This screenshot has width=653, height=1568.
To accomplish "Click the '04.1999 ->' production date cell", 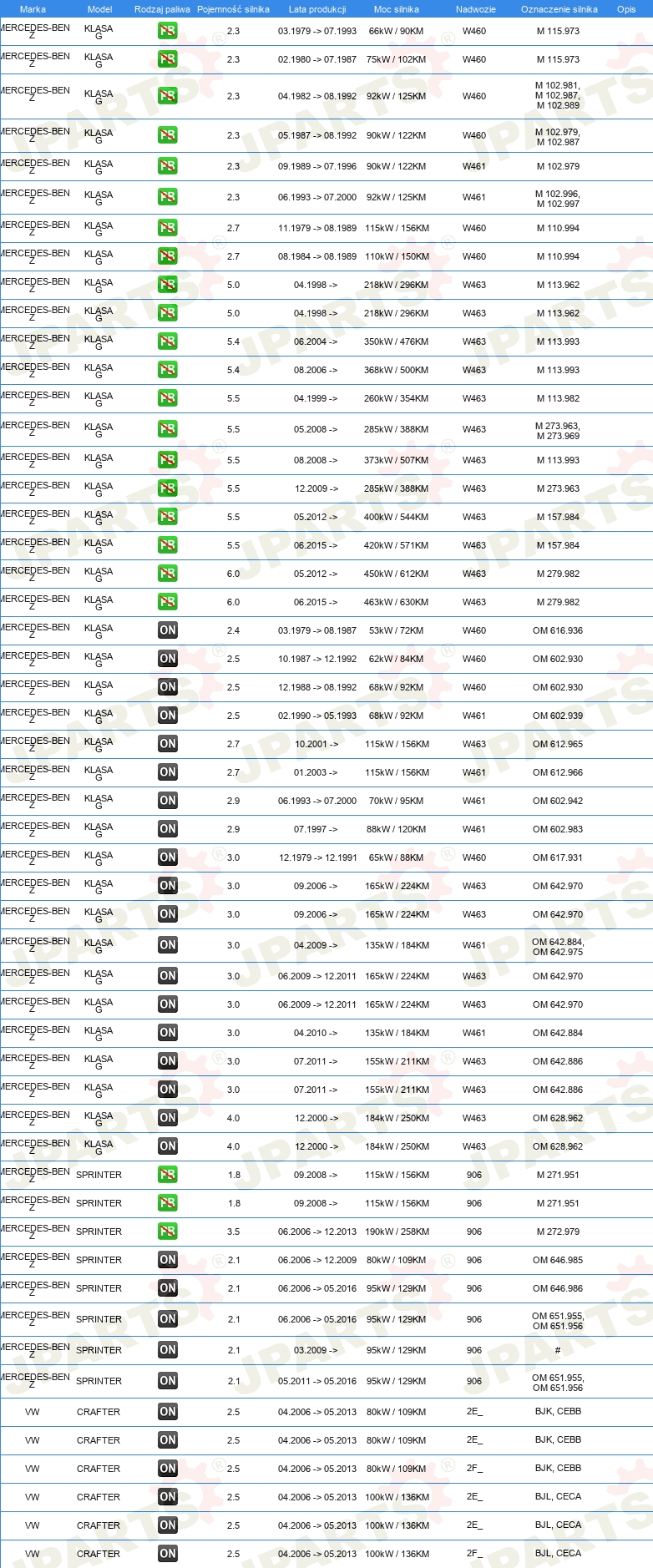I will (x=316, y=398).
